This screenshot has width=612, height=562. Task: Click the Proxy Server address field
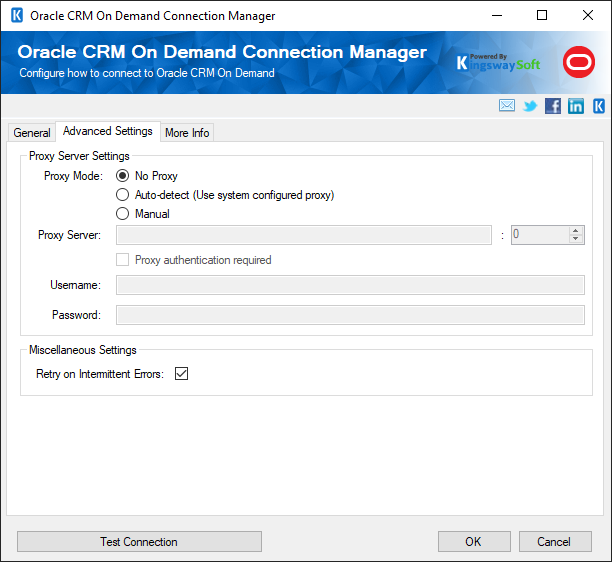point(304,235)
